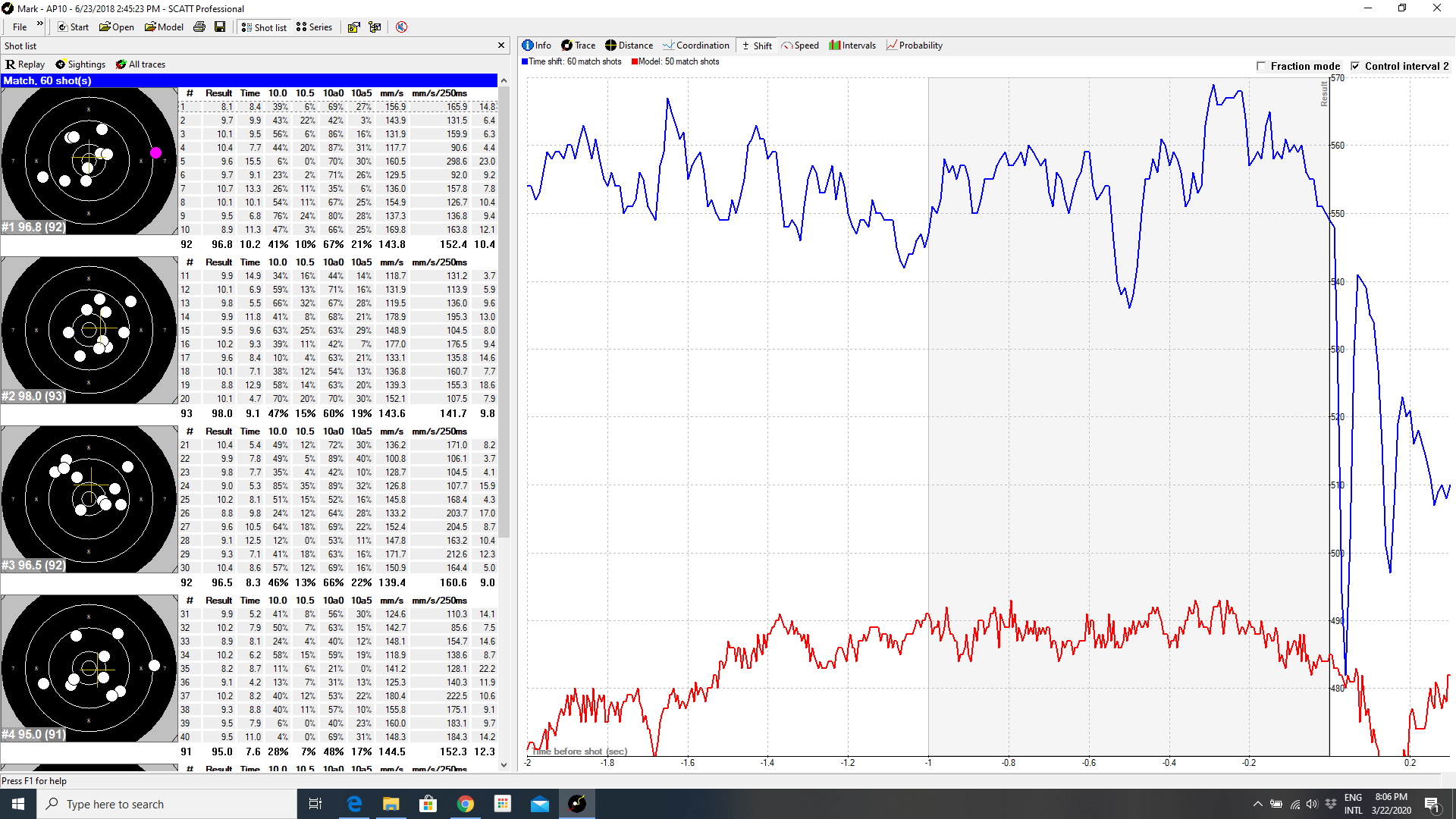Open the Info tab
This screenshot has height=819, width=1456.
[537, 45]
